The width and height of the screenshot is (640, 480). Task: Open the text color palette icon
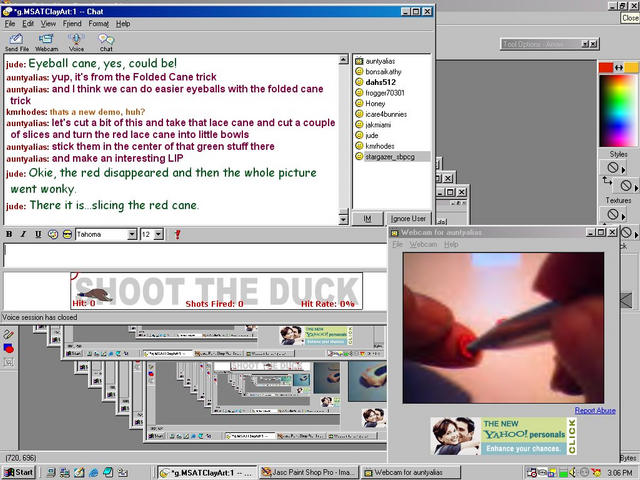point(53,234)
